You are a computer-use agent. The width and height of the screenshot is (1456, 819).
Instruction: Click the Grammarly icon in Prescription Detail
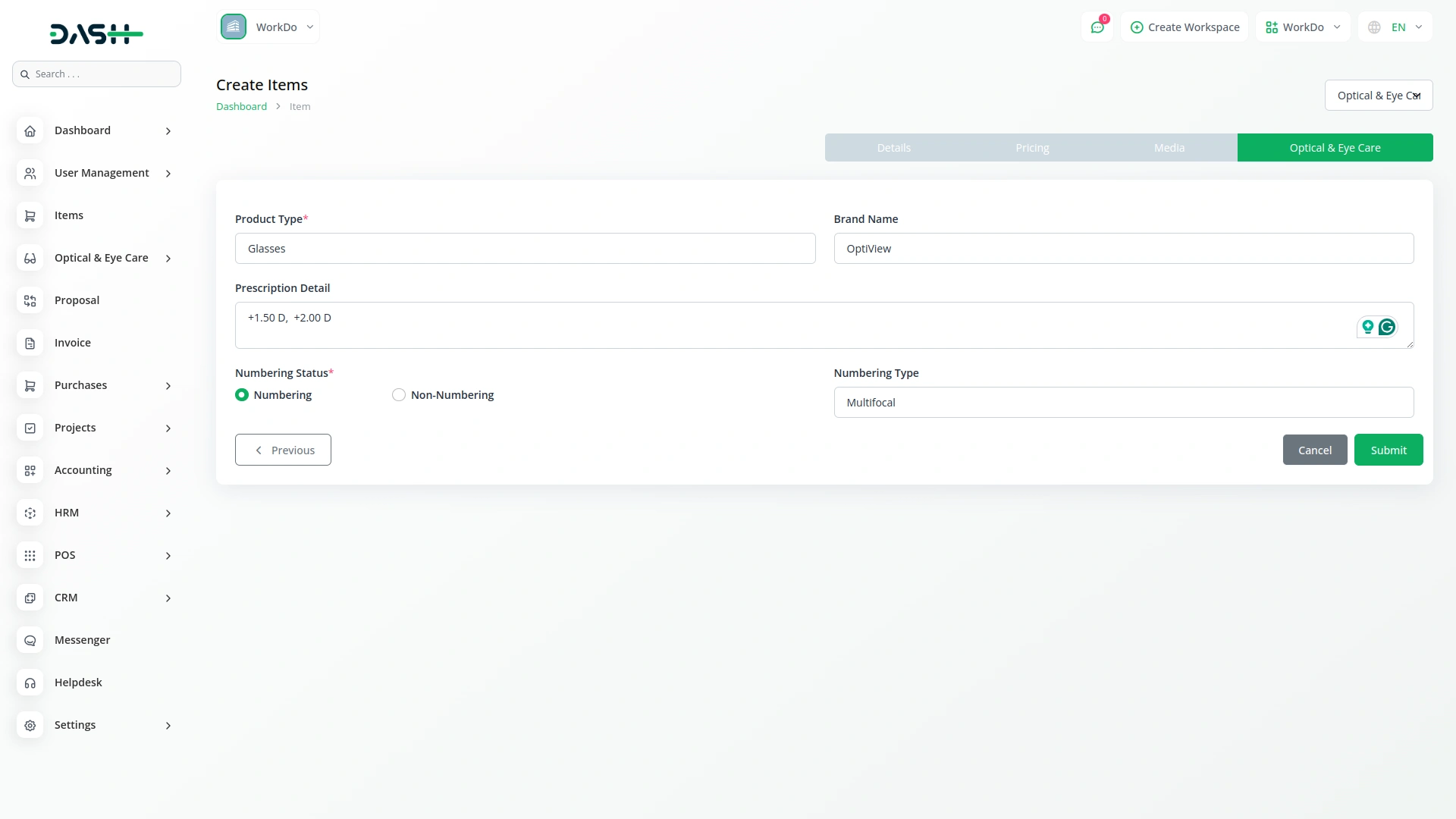[x=1387, y=327]
